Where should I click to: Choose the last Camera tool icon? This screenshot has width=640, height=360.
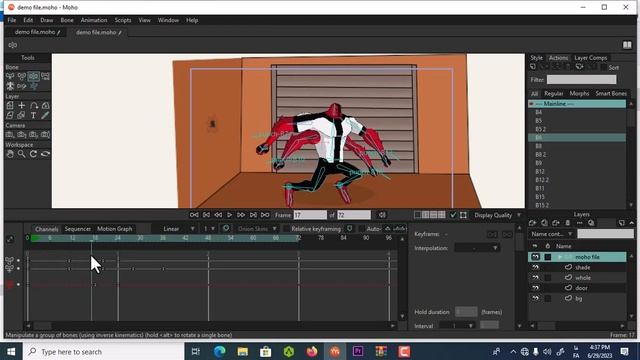[x=45, y=135]
